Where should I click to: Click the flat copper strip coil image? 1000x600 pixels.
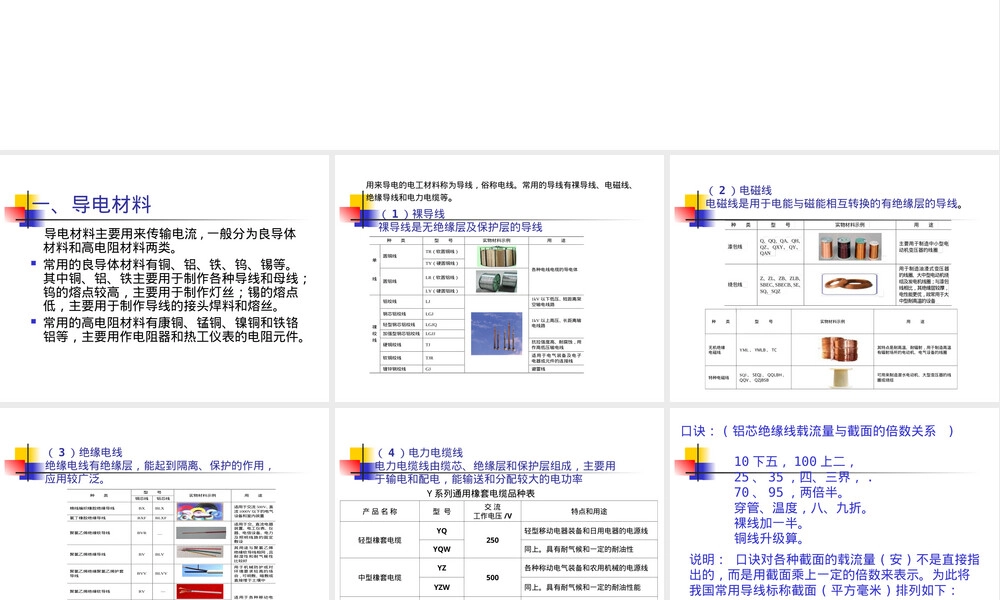coord(849,284)
